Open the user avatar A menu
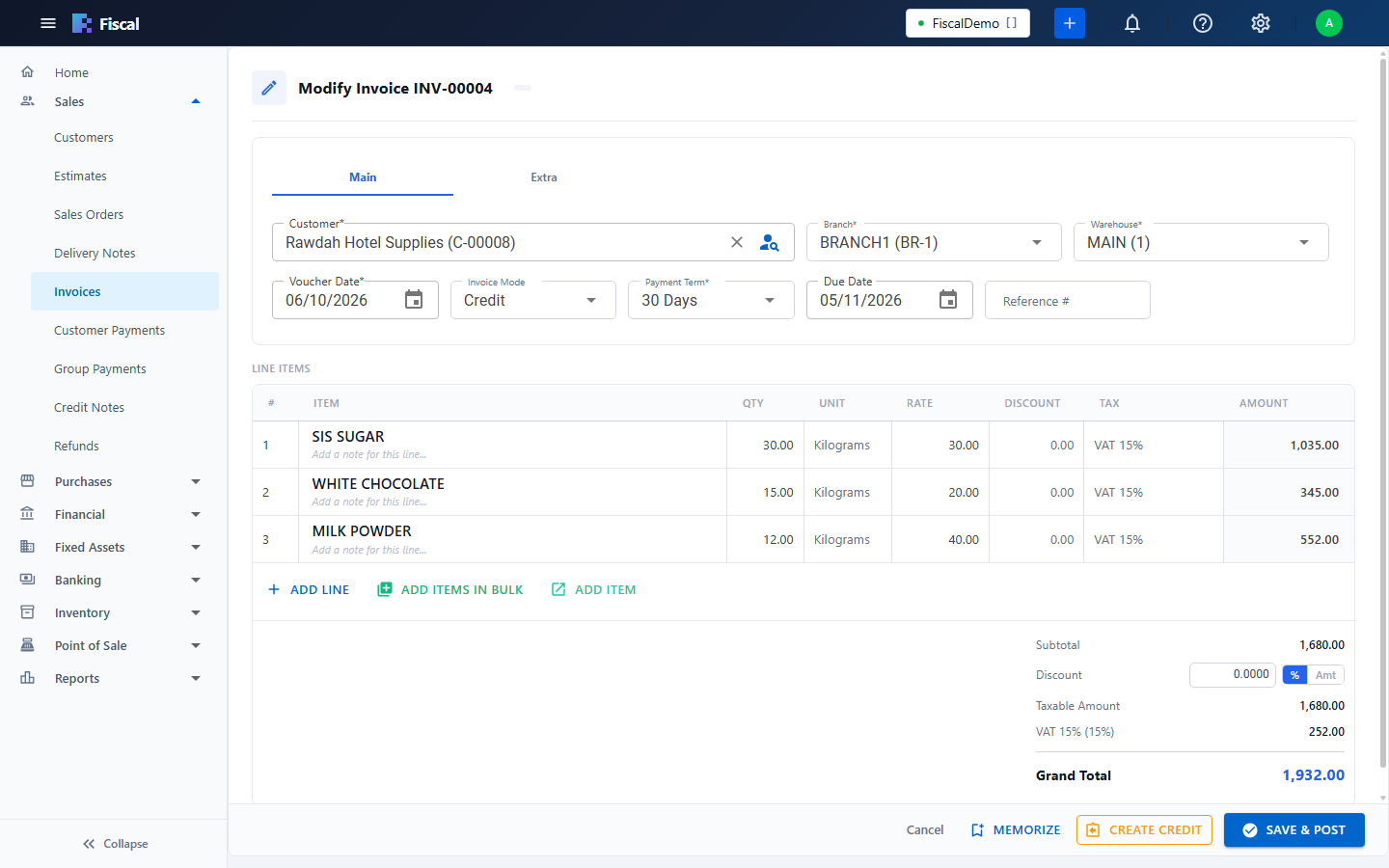1389x868 pixels. click(1329, 23)
